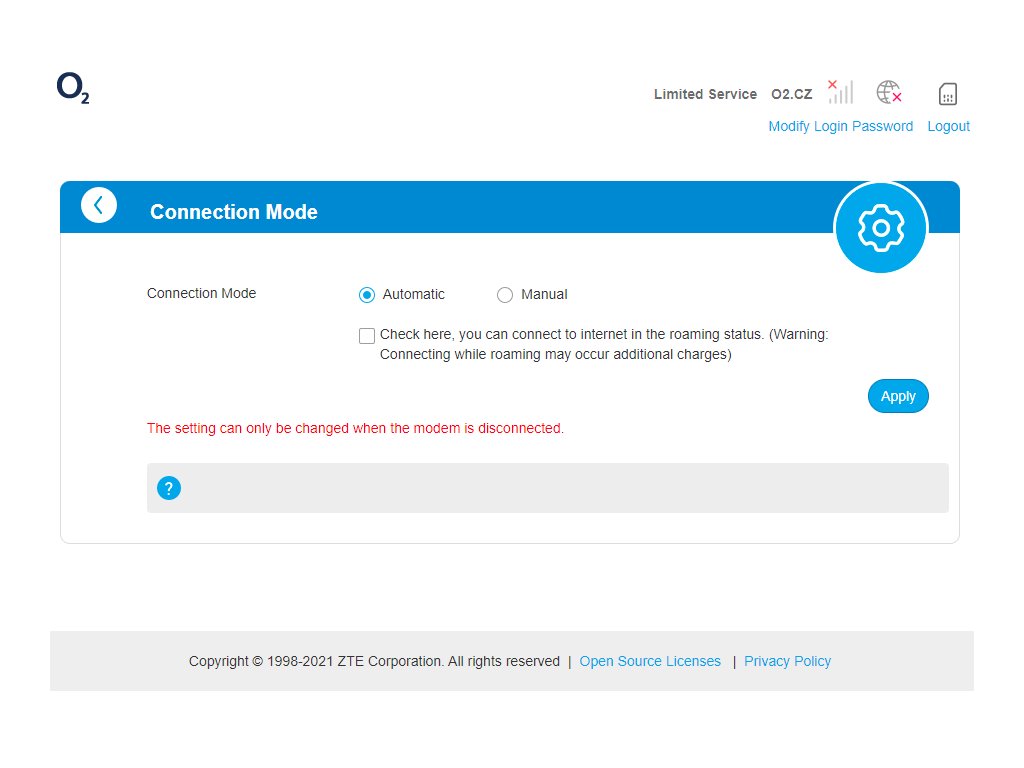Image resolution: width=1024 pixels, height=768 pixels.
Task: Click the O2.CZ network operator name
Action: point(791,94)
